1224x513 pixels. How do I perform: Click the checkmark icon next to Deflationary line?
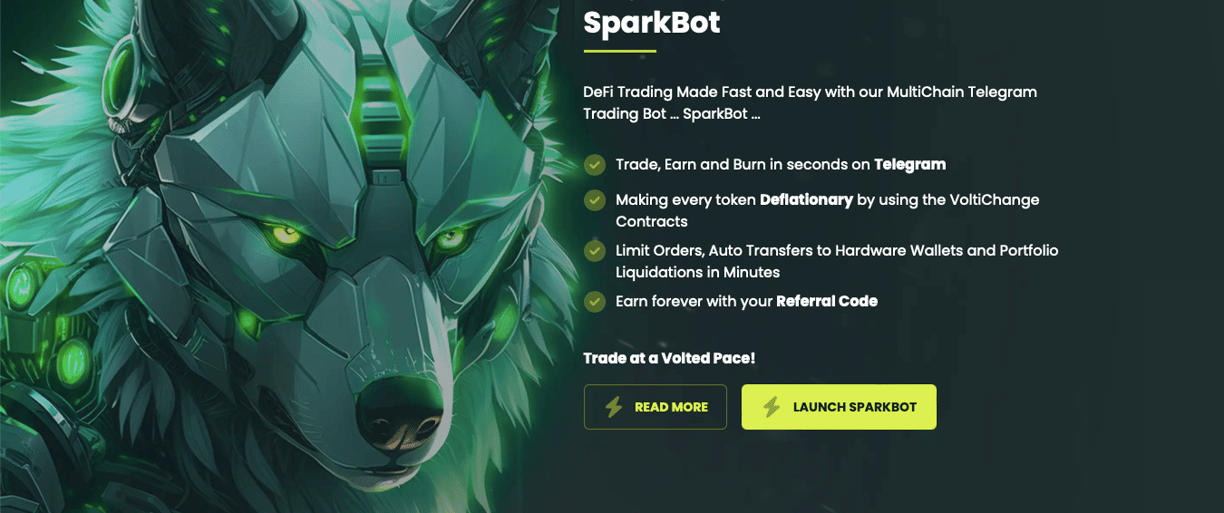(x=595, y=200)
